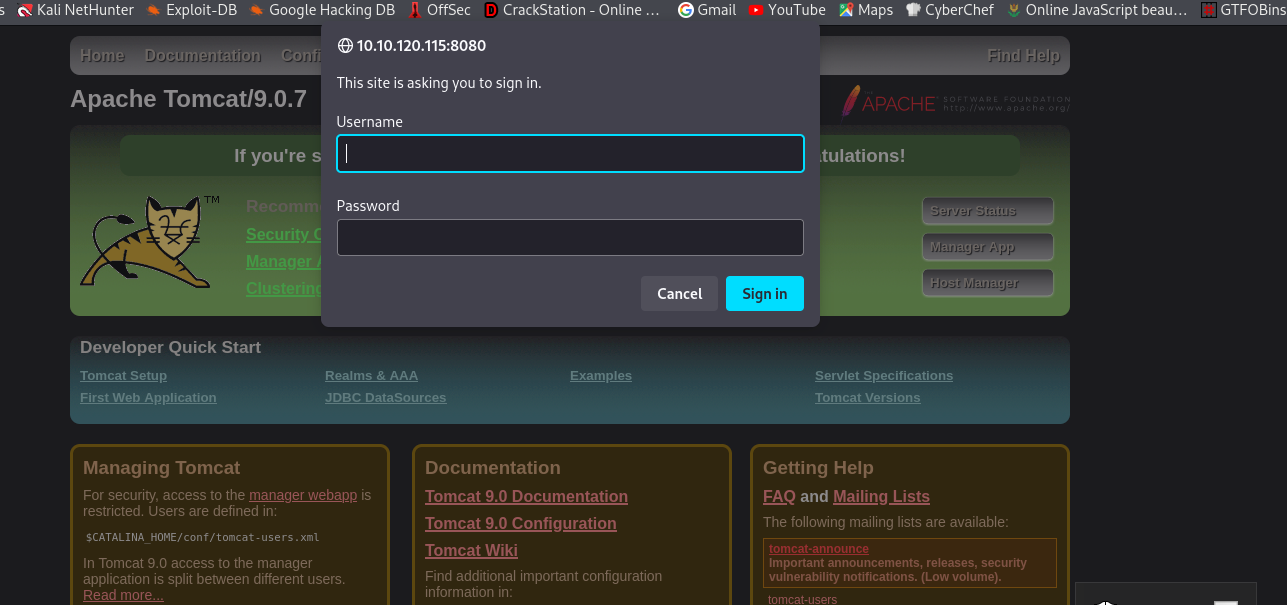Viewport: 1287px width, 605px height.
Task: Cancel the sign-in dialog
Action: [x=679, y=294]
